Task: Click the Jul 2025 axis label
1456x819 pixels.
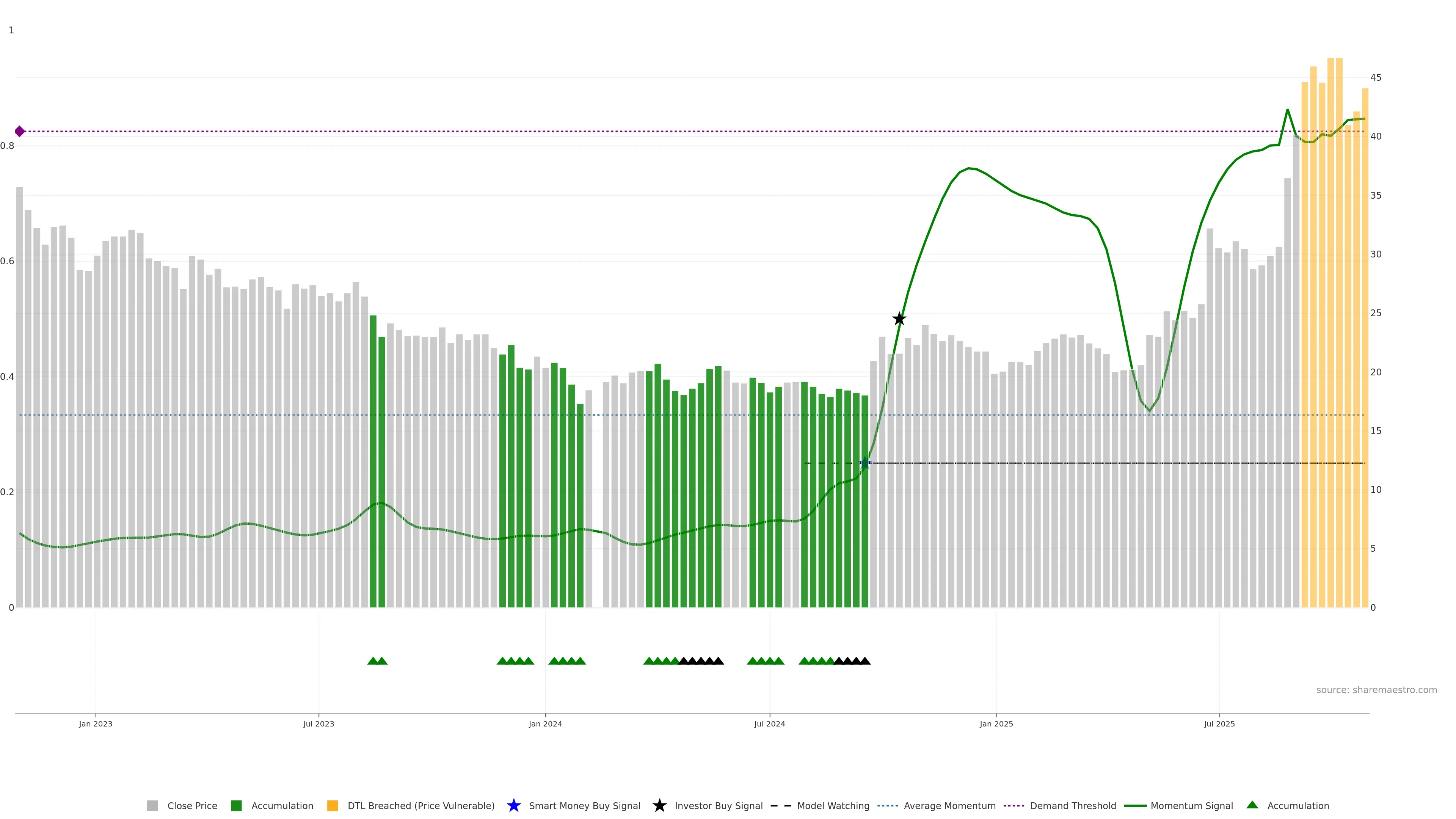Action: click(x=1219, y=723)
